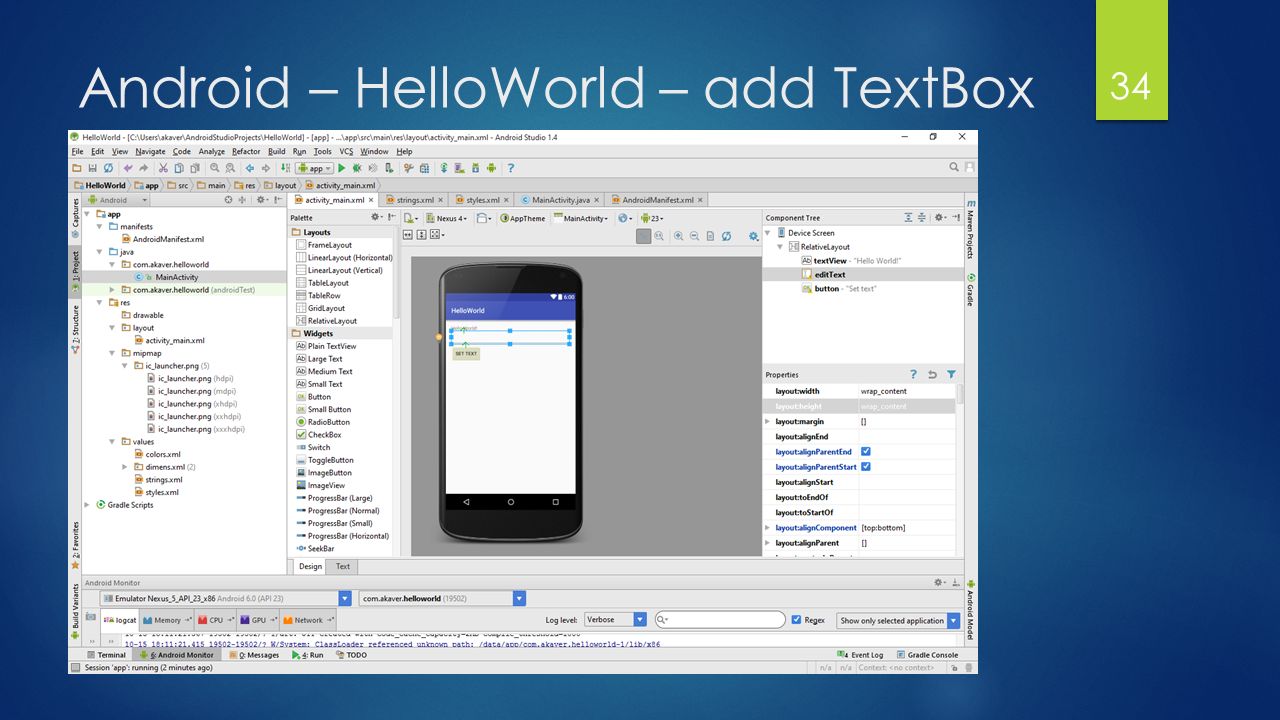Select AndroidManifest.xml in the project tree
1280x720 pixels.
tap(162, 239)
